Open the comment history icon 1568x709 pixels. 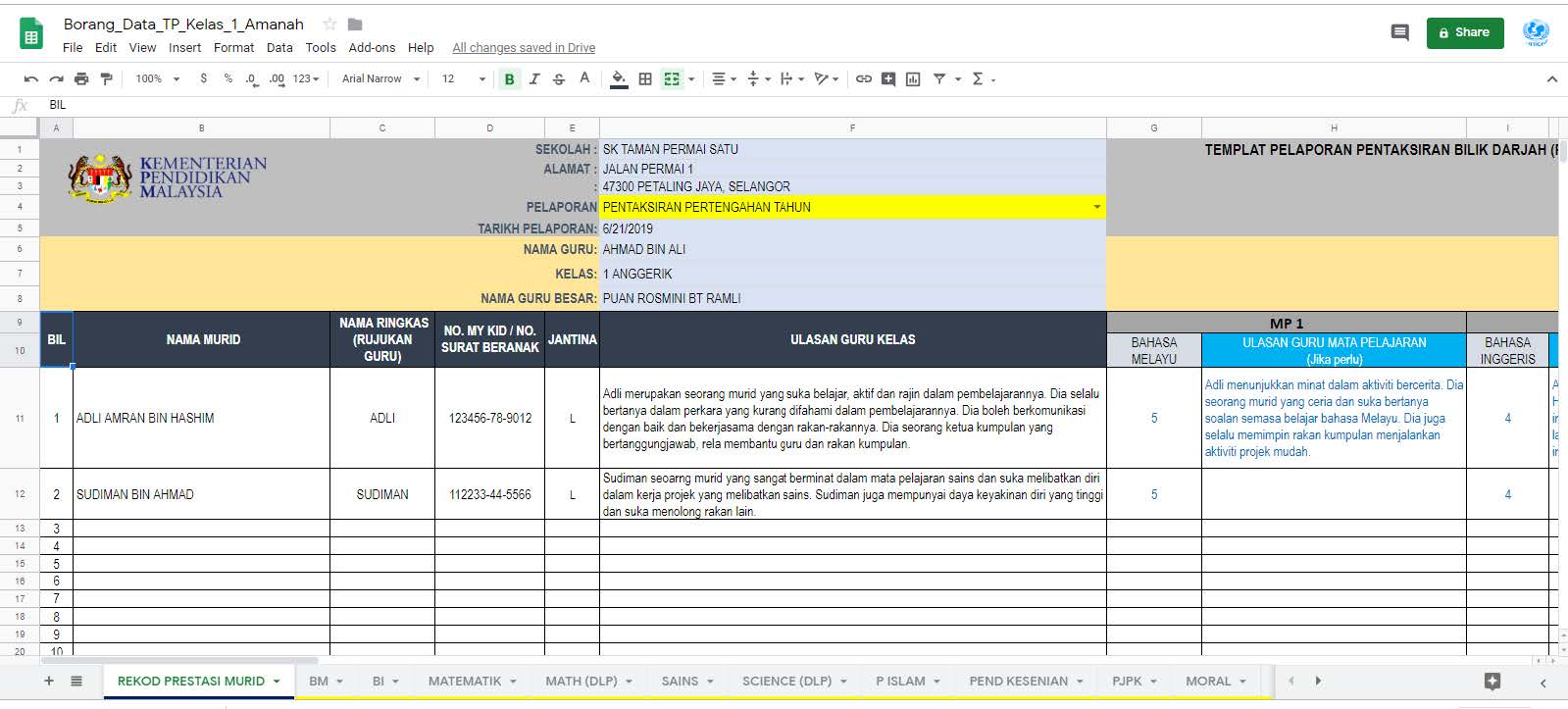coord(1400,32)
